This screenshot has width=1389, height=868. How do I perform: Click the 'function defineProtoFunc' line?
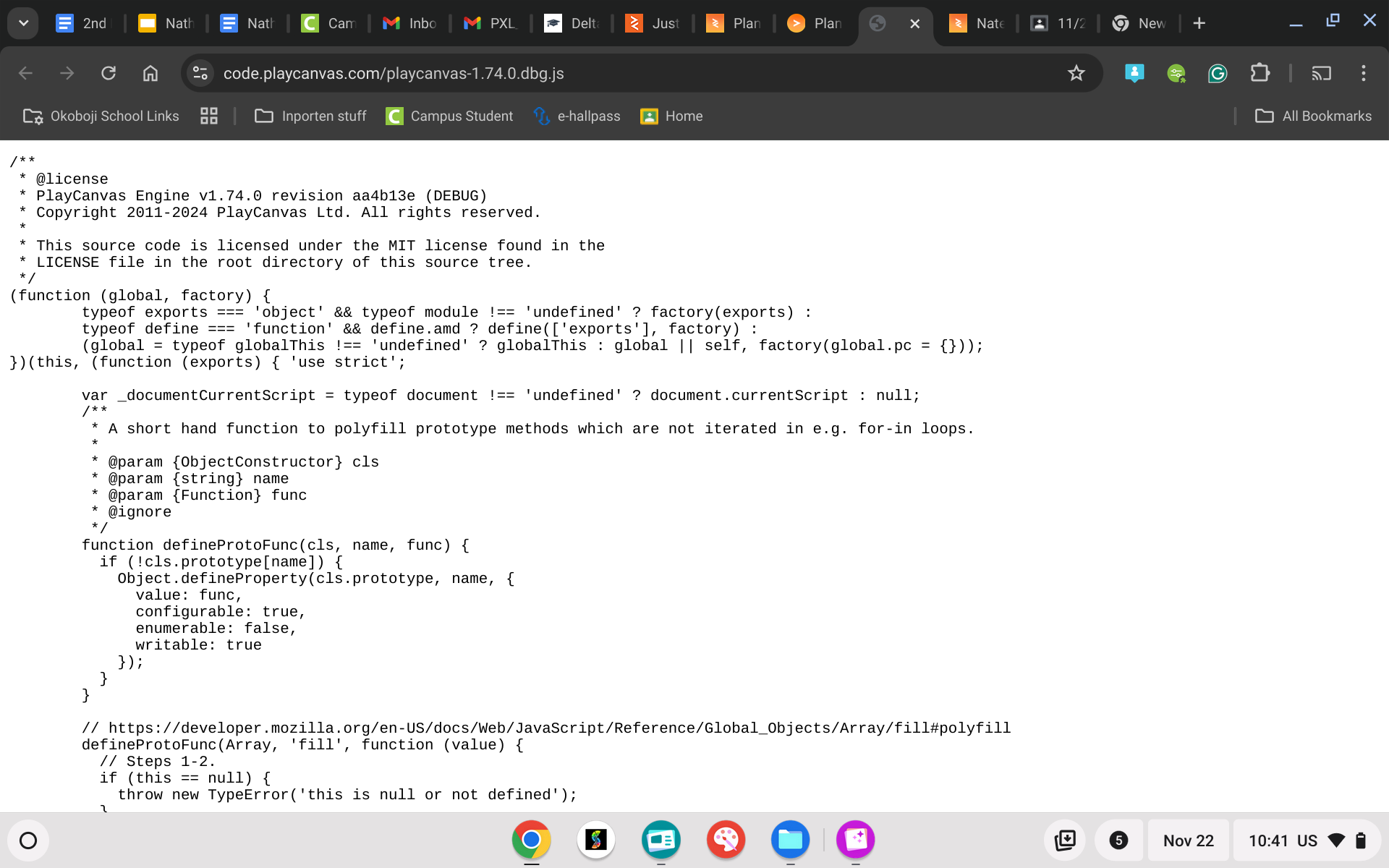276,545
